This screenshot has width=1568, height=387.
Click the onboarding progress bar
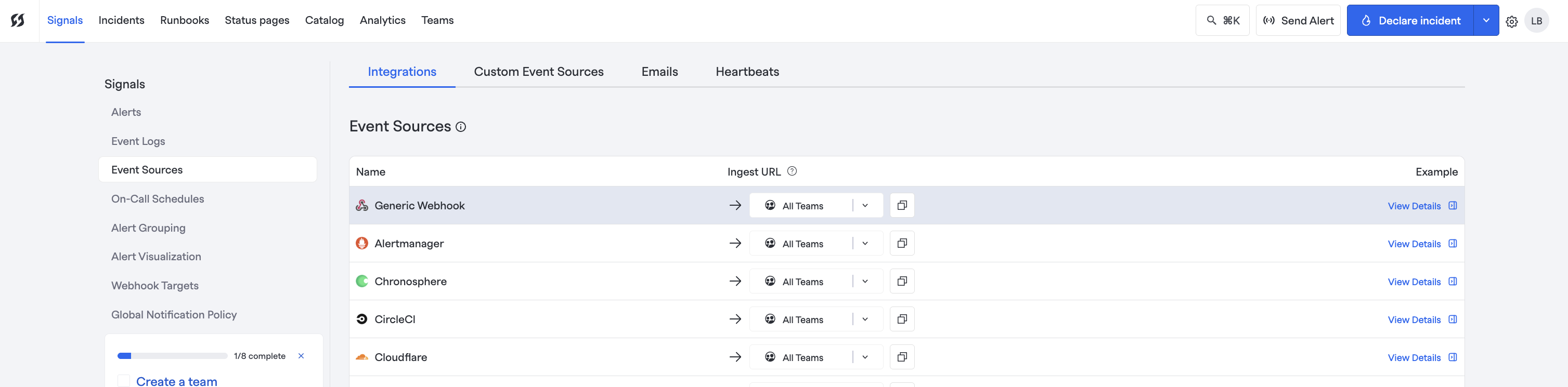(x=172, y=356)
